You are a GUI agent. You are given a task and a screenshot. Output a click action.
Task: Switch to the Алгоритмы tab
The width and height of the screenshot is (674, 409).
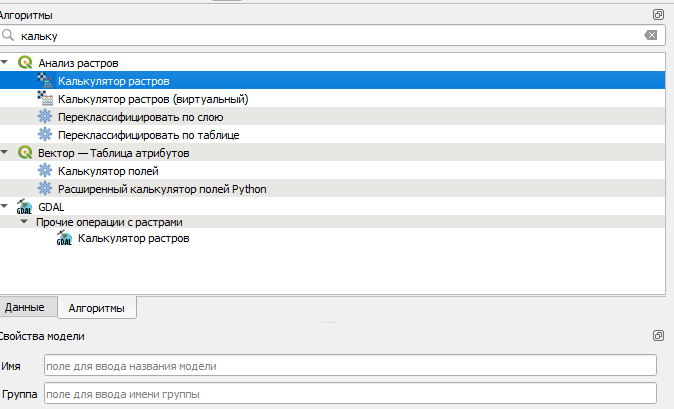[97, 308]
